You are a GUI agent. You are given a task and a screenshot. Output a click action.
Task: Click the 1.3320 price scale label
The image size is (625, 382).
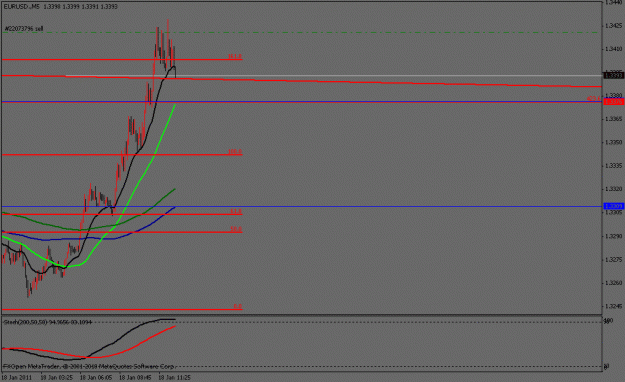613,189
